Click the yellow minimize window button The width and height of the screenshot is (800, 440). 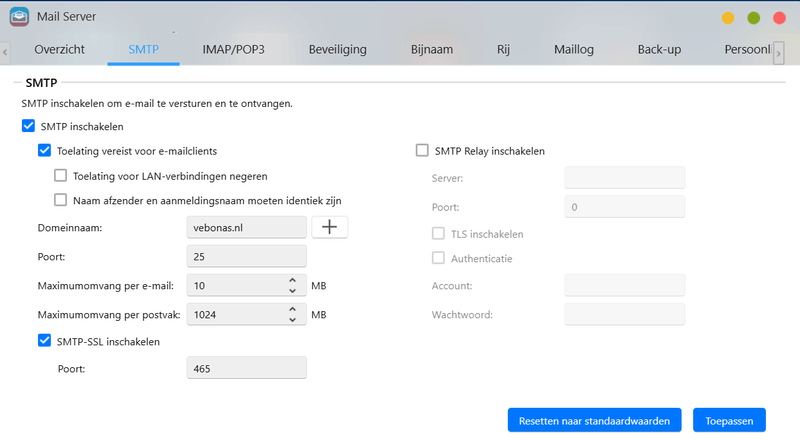728,18
